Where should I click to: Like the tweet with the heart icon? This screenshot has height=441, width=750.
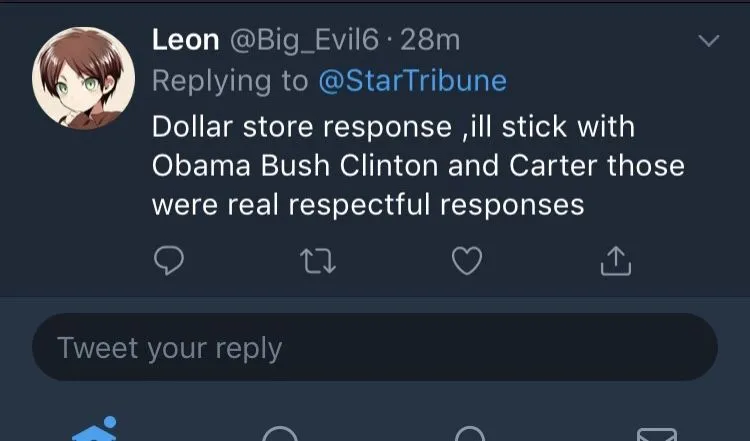coord(467,261)
